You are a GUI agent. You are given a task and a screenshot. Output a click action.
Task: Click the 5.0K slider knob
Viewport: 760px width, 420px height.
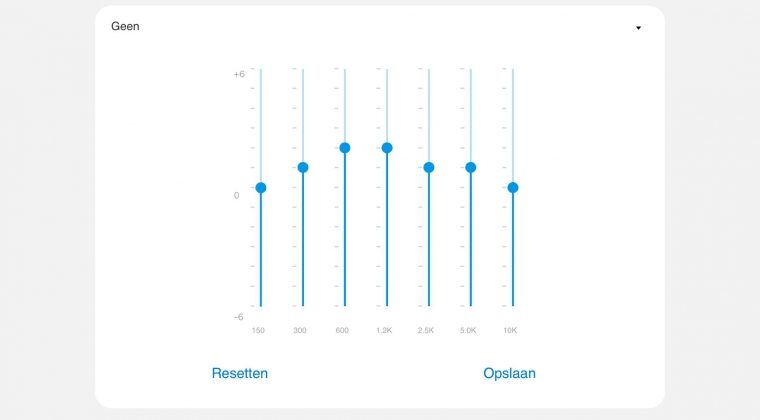(471, 167)
